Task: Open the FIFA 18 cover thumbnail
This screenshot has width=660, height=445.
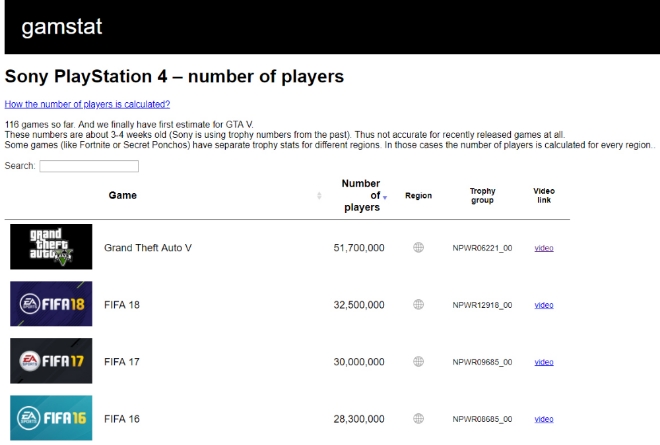Action: 51,304
